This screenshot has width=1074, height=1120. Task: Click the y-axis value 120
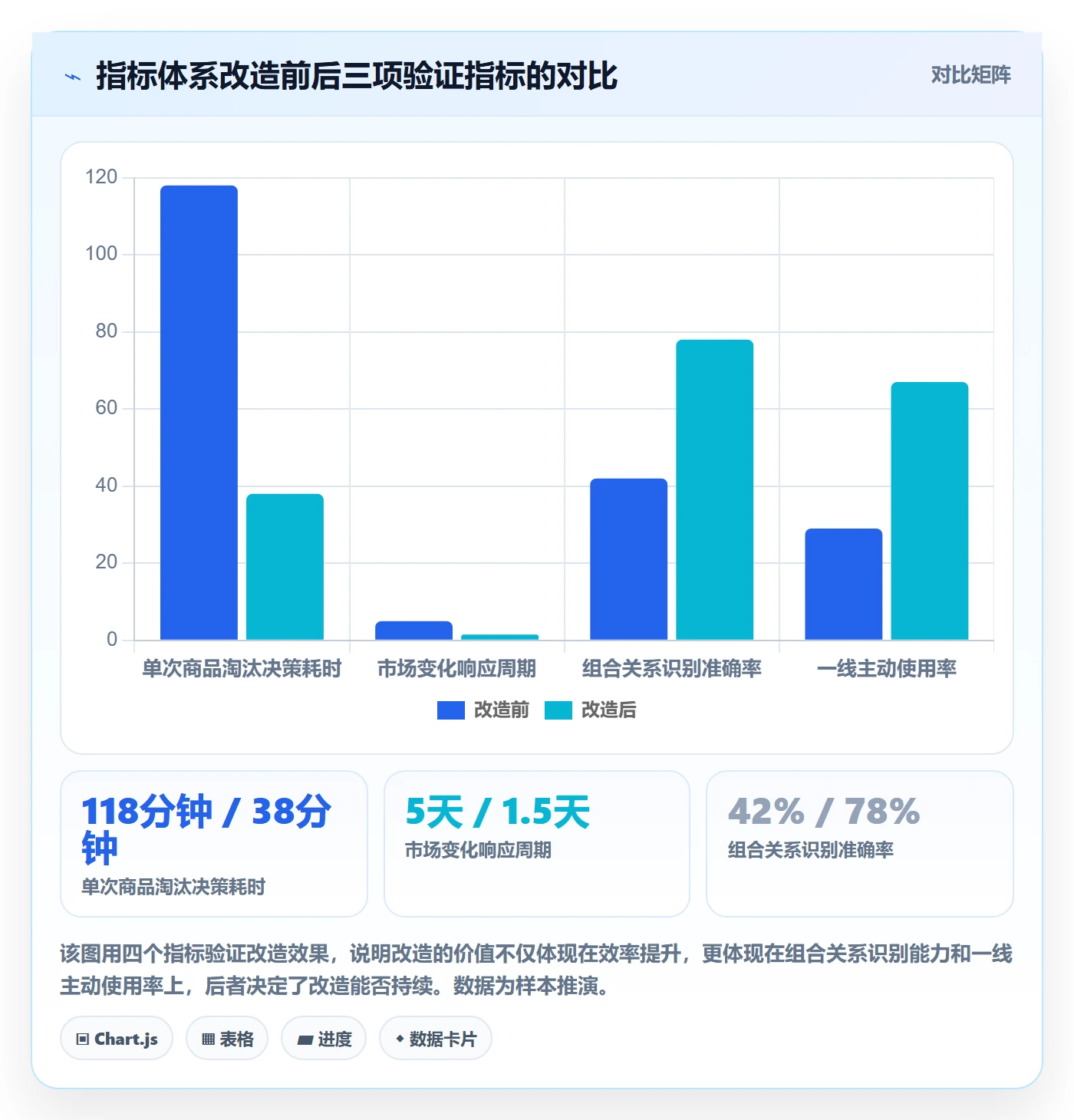pos(101,177)
